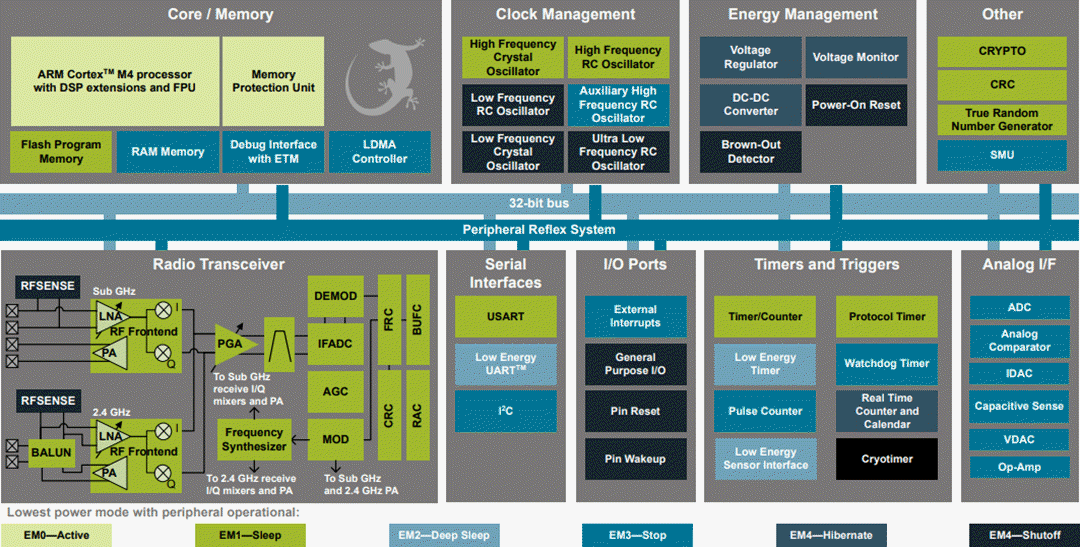1080x547 pixels.
Task: Click the bandpass filter symbol next to PGA
Action: (x=279, y=343)
